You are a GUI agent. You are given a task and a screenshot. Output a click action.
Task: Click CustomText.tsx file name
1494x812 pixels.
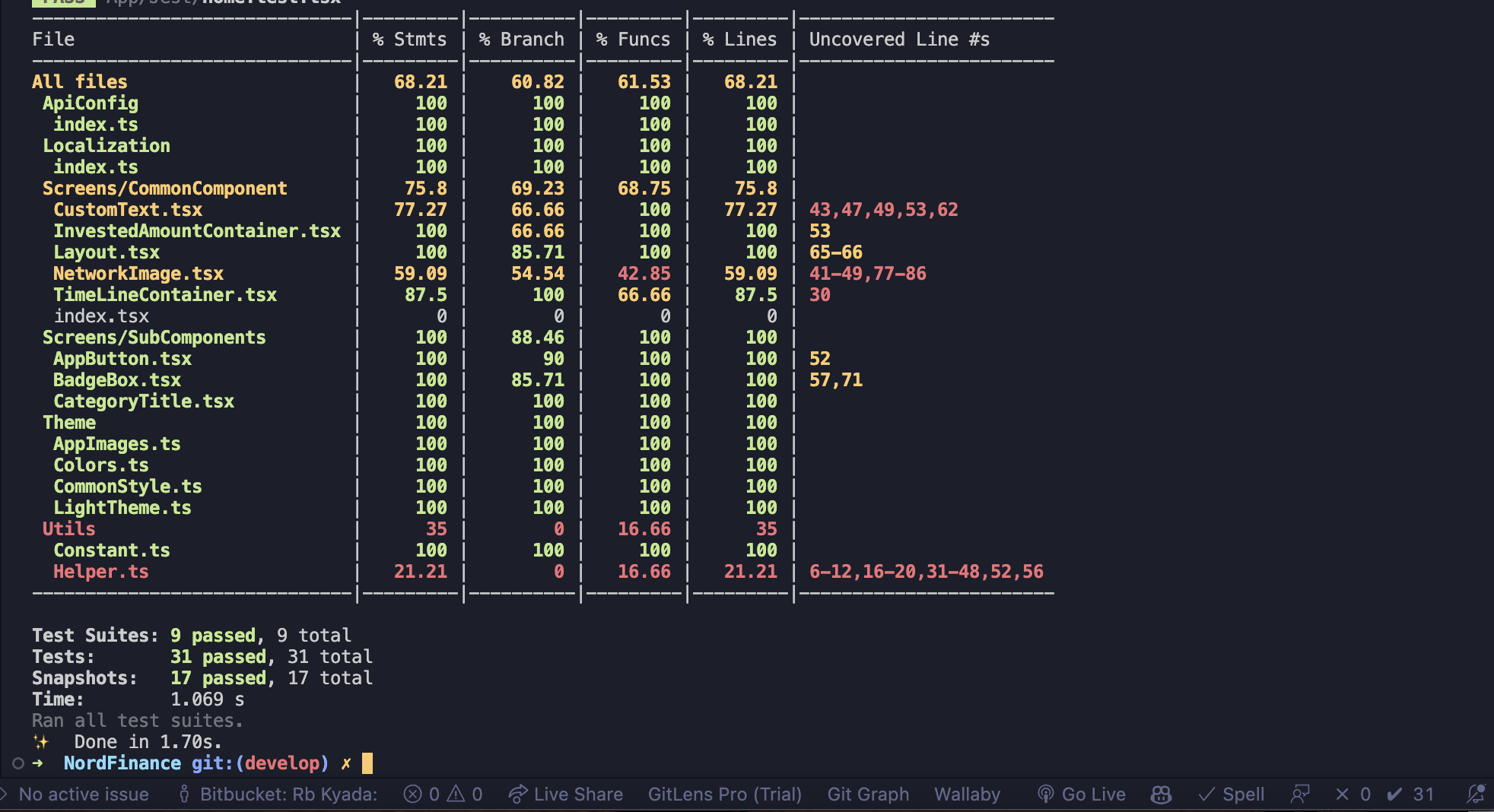tap(128, 210)
